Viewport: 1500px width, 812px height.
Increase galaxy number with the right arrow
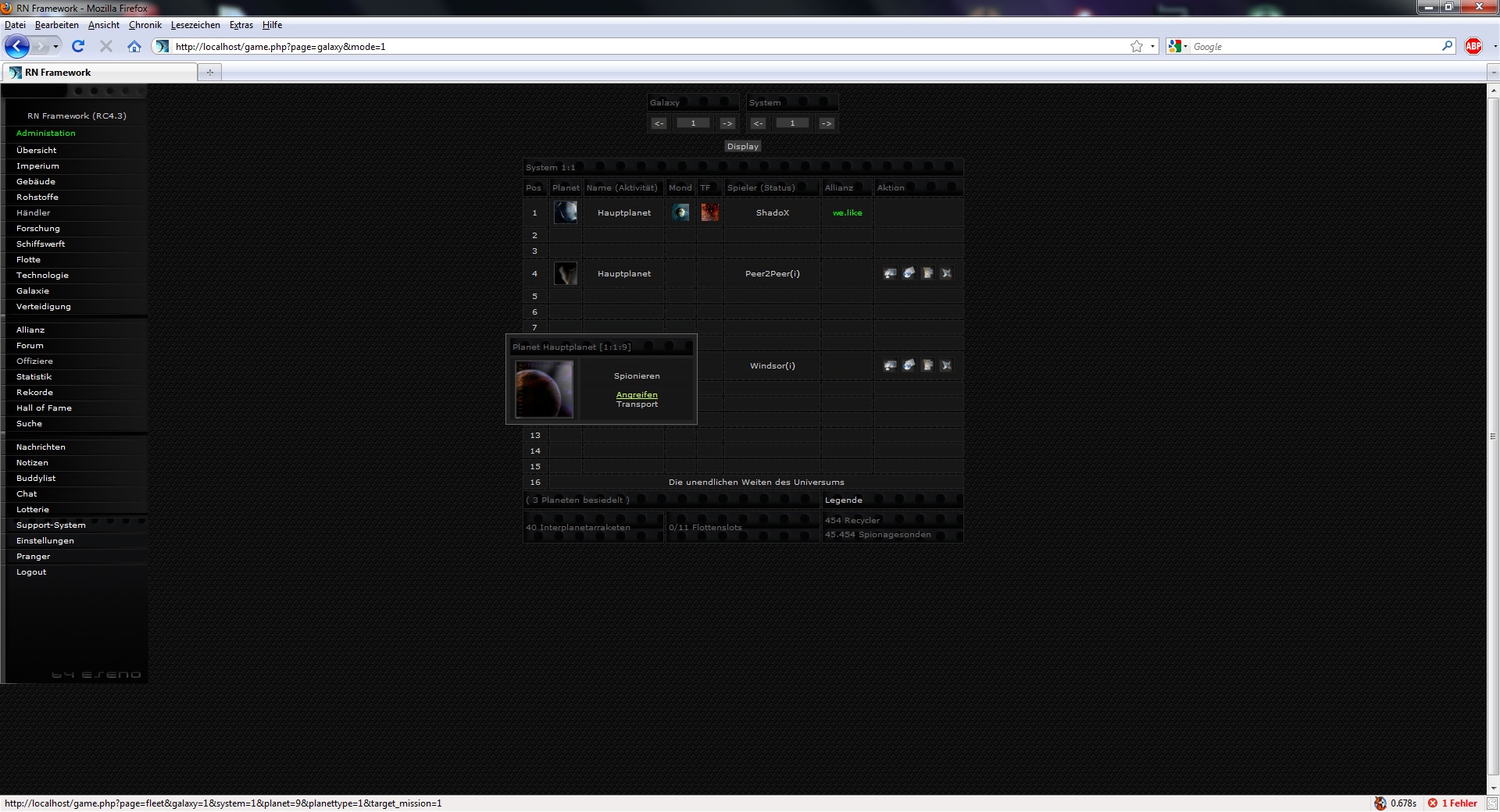(x=727, y=123)
